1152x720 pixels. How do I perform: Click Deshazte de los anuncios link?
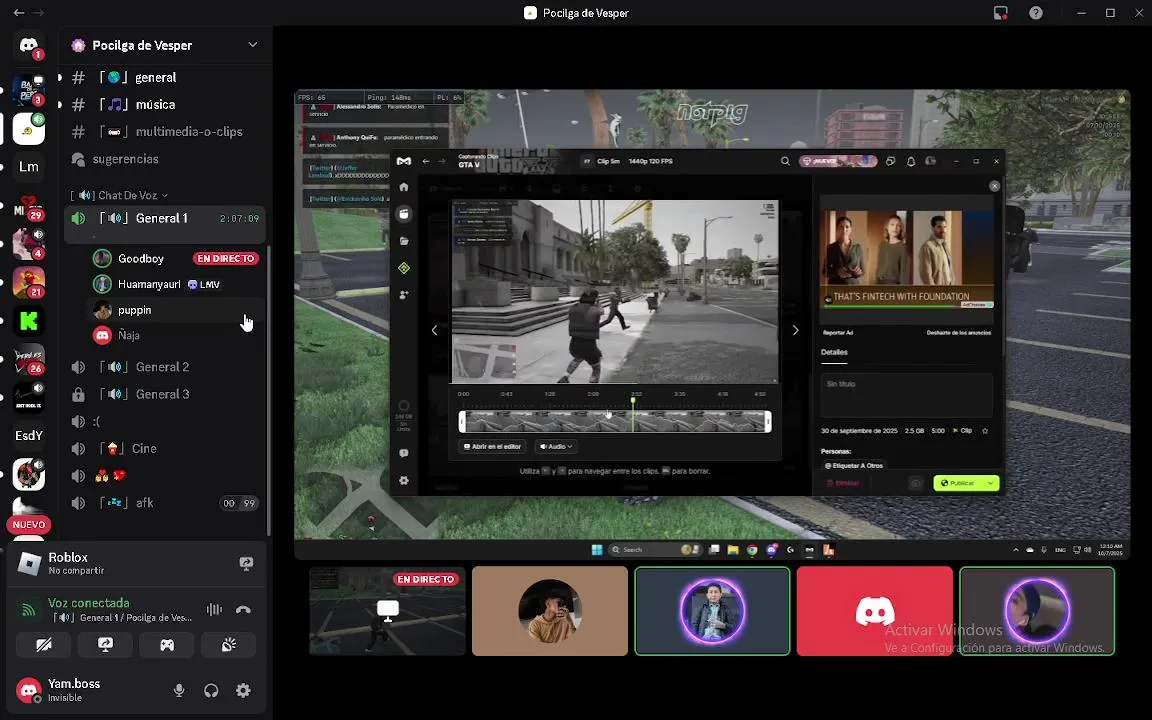click(959, 333)
